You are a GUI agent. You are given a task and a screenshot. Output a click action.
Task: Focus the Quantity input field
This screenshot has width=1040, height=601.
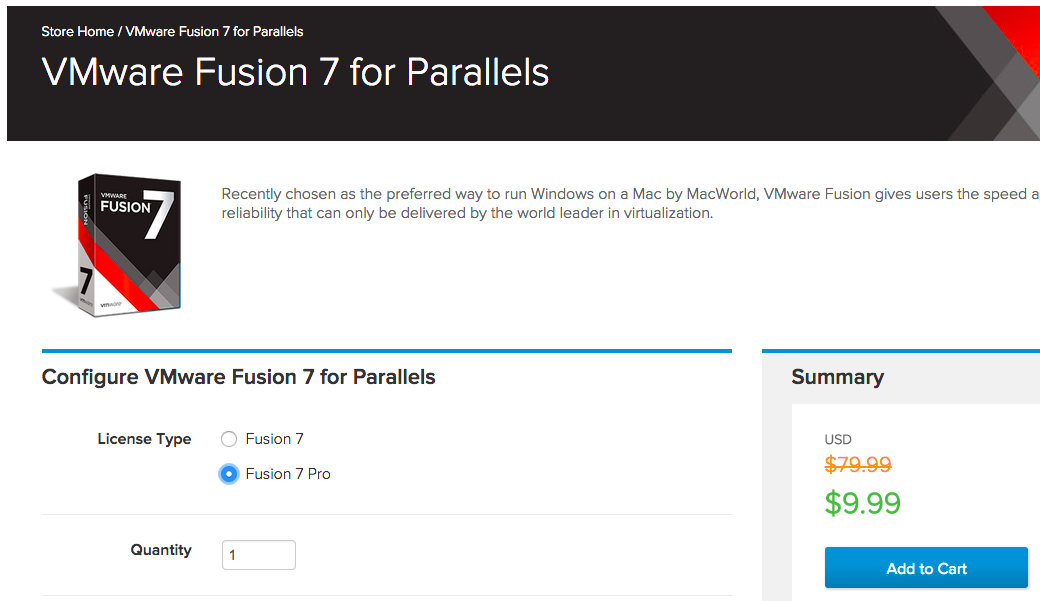click(x=259, y=555)
